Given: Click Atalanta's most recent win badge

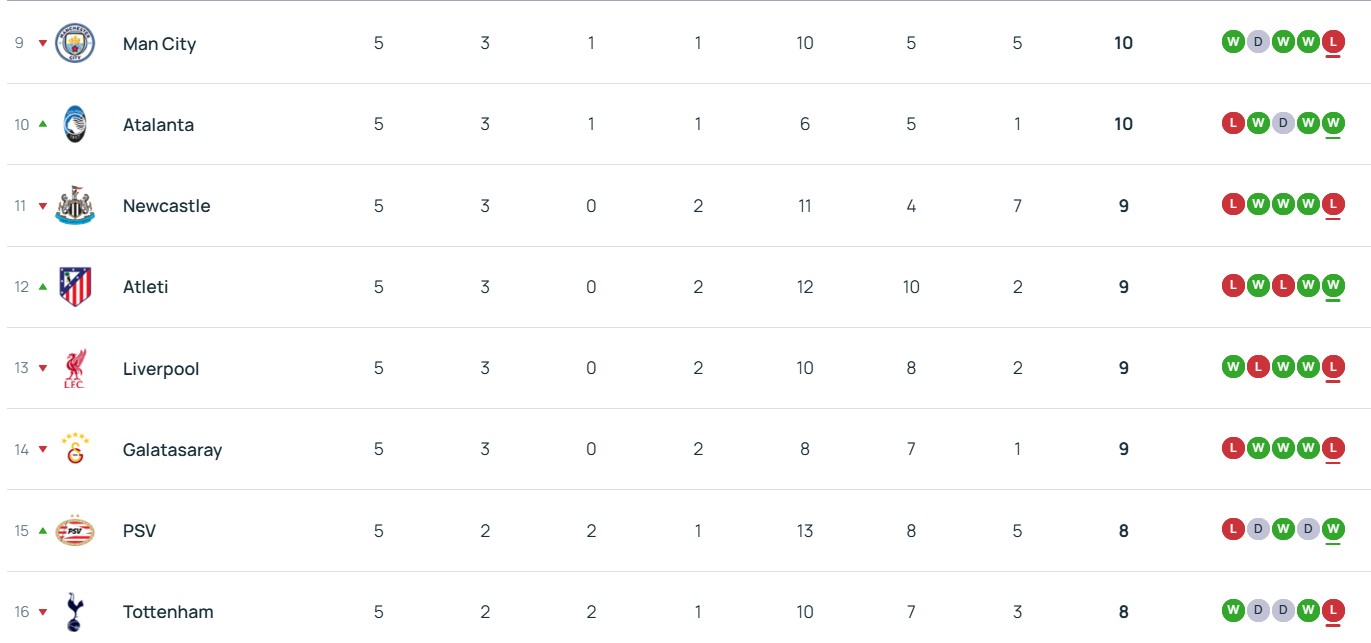Looking at the screenshot, I should [x=1332, y=123].
